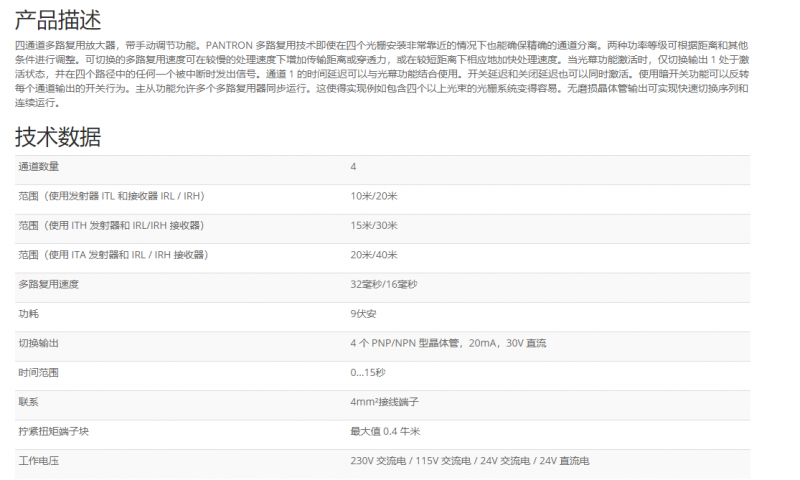Click the 最大值 0.4 牛米 torque value

pyautogui.click(x=385, y=431)
